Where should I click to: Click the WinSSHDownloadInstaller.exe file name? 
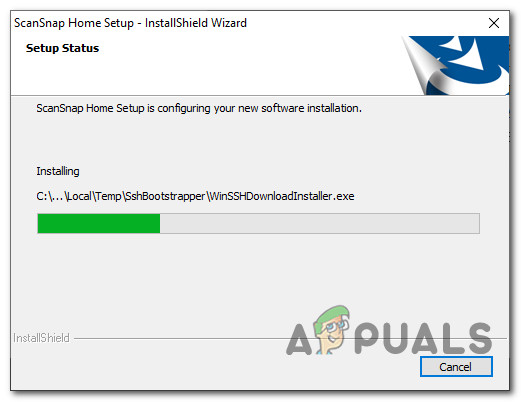[282, 196]
